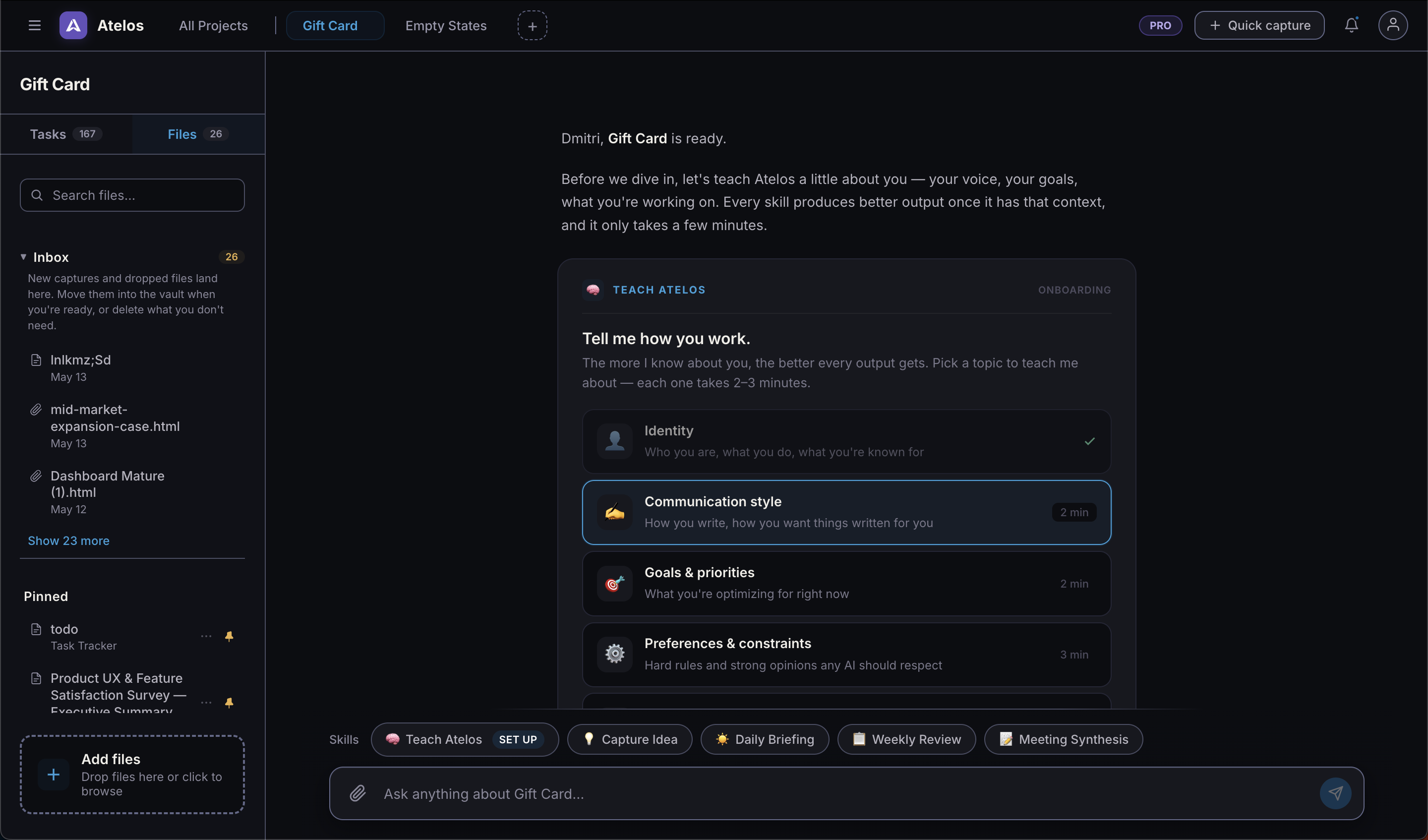Attach a file with paperclip icon
1428x840 pixels.
[x=357, y=793]
